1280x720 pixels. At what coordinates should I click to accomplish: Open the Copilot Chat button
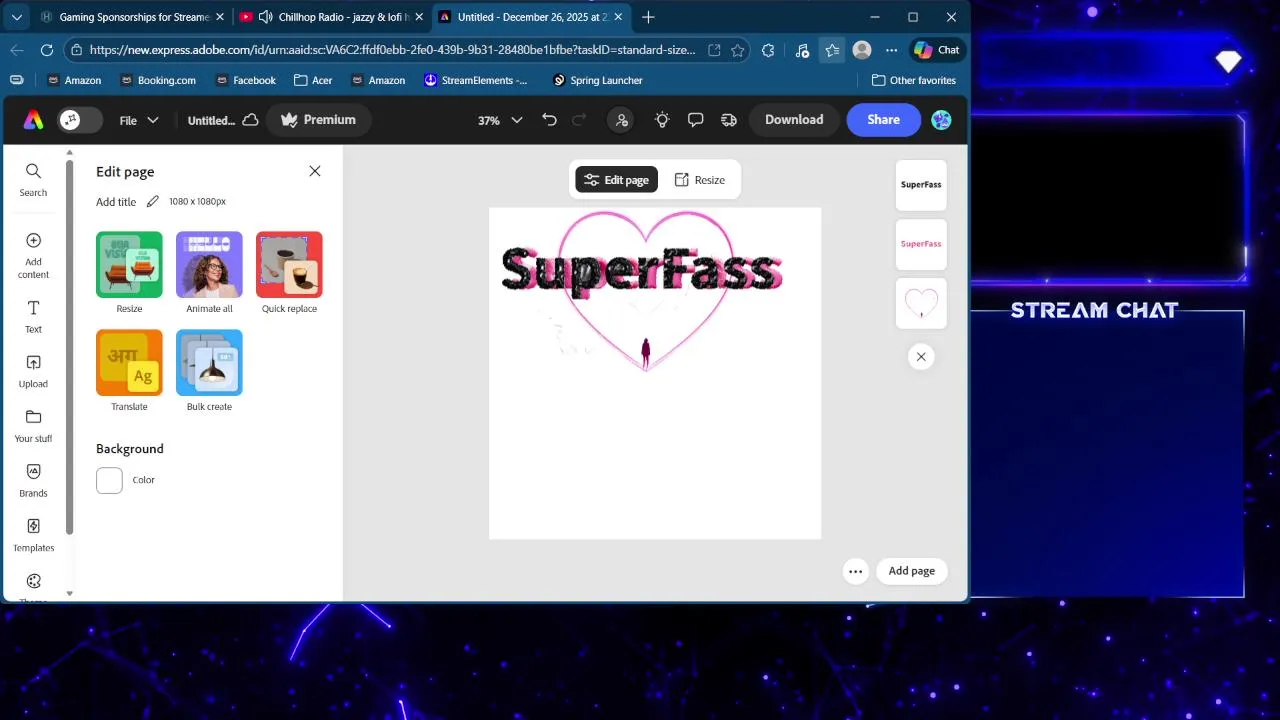(x=937, y=50)
